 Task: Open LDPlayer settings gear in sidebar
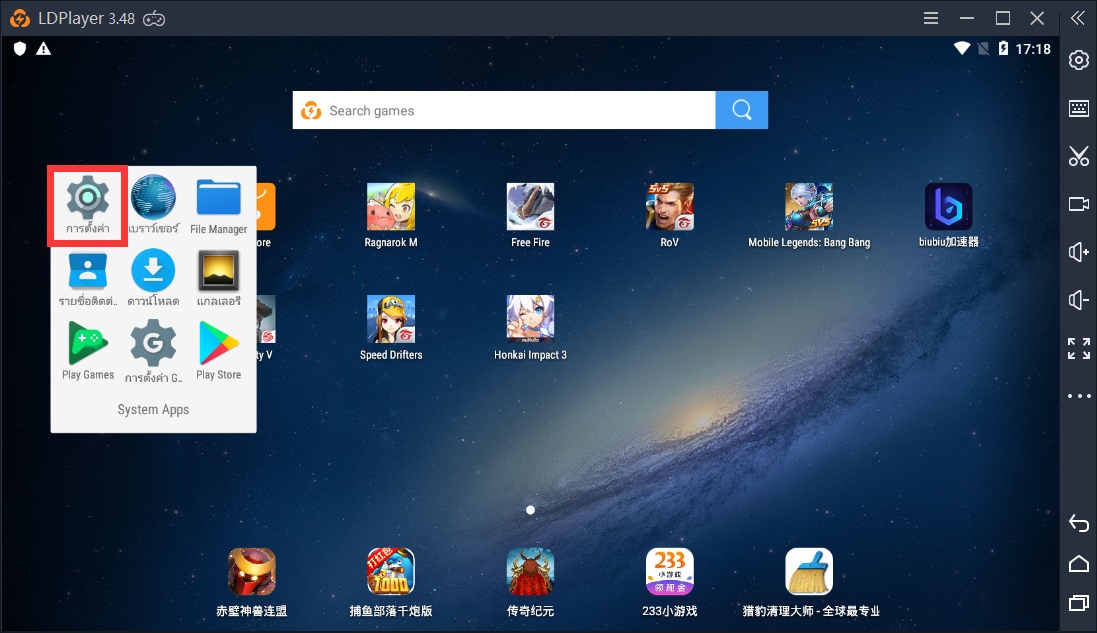click(1078, 60)
